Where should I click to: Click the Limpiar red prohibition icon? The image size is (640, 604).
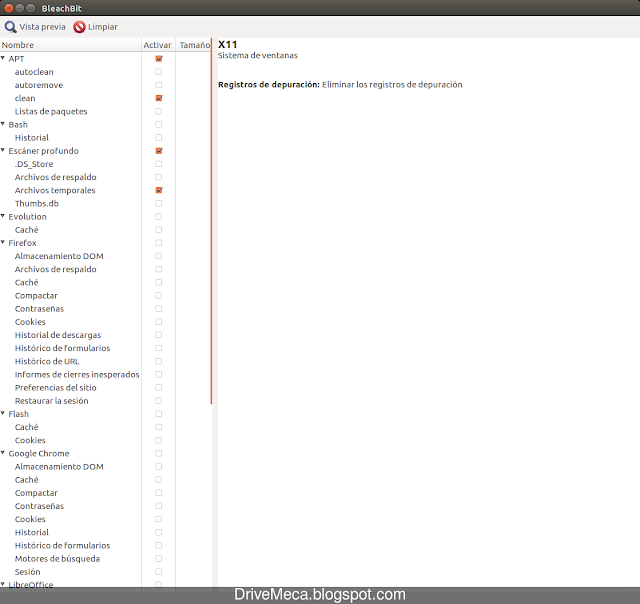point(80,27)
